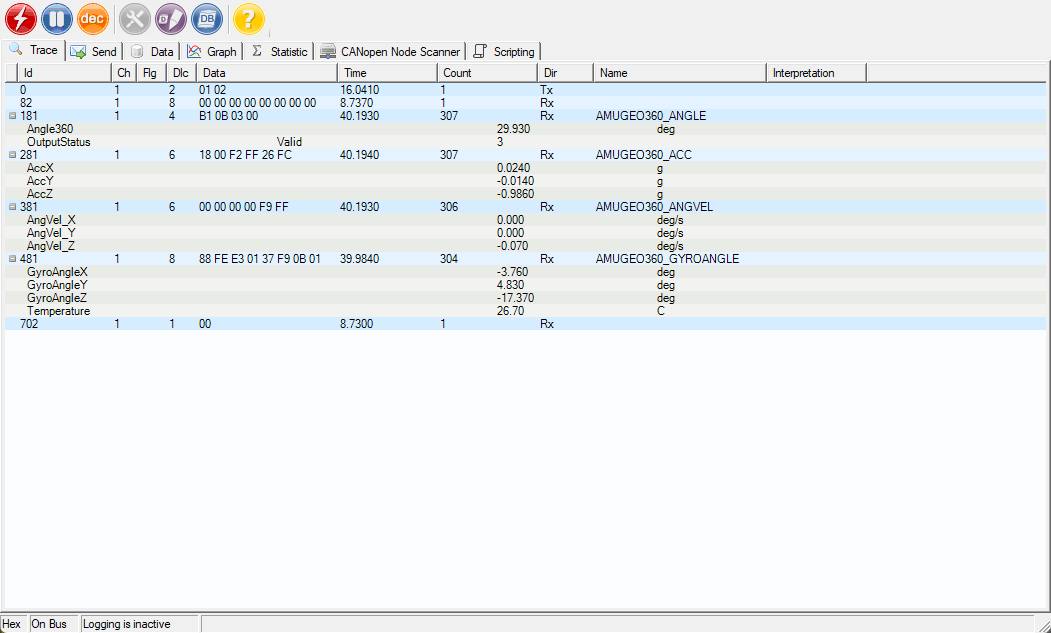Click the Interpretation column header
Viewport: 1051px width, 633px height.
pyautogui.click(x=816, y=73)
